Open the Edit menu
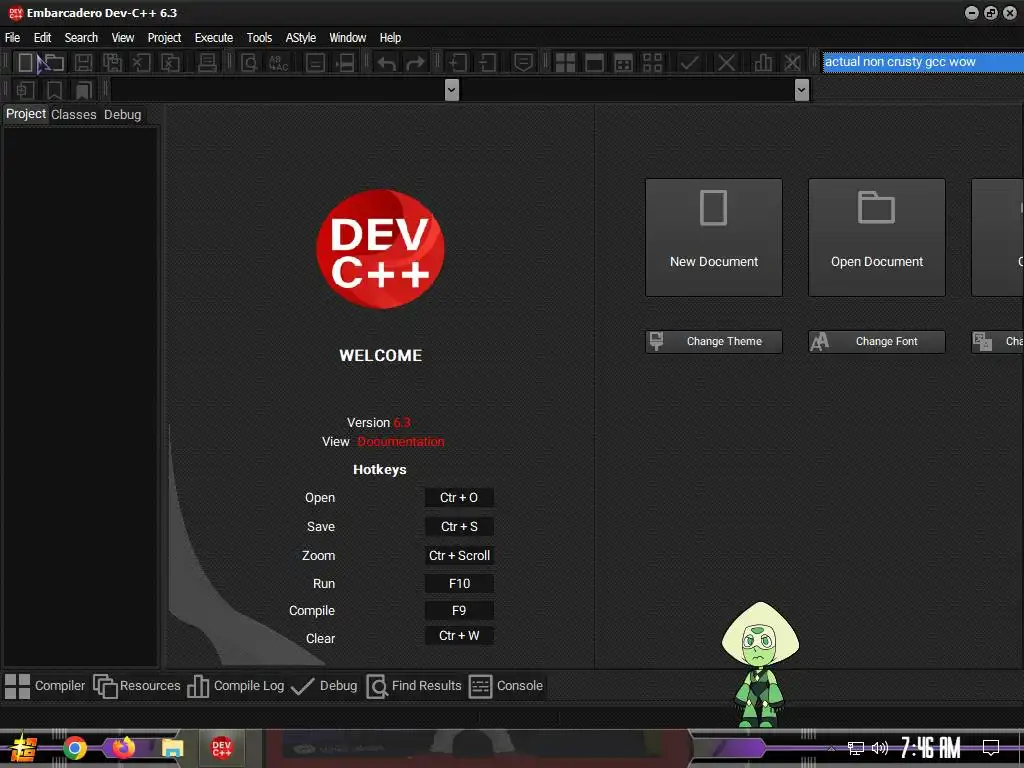1024x768 pixels. click(42, 38)
